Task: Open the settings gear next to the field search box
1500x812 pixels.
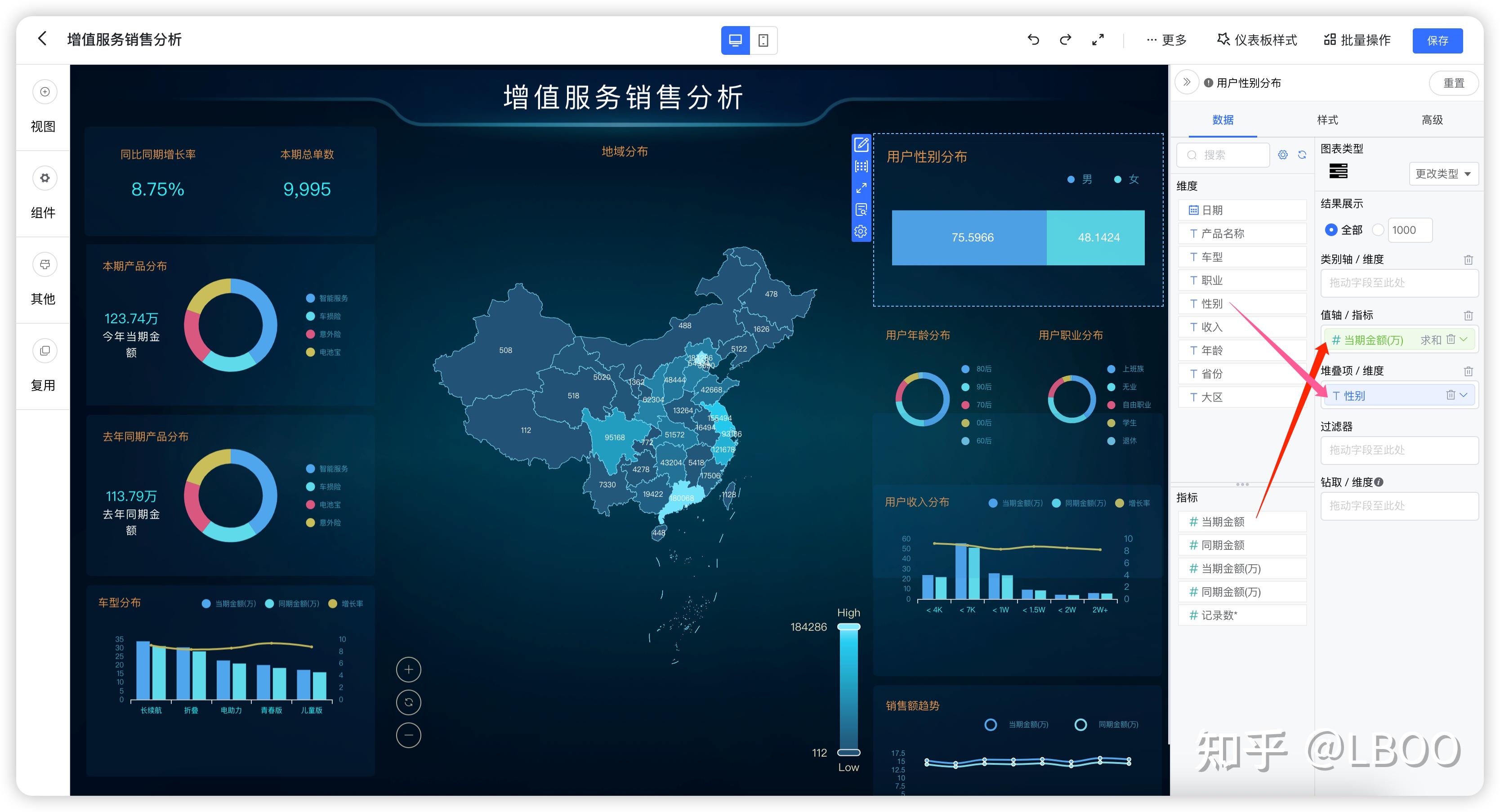Action: 1283,155
